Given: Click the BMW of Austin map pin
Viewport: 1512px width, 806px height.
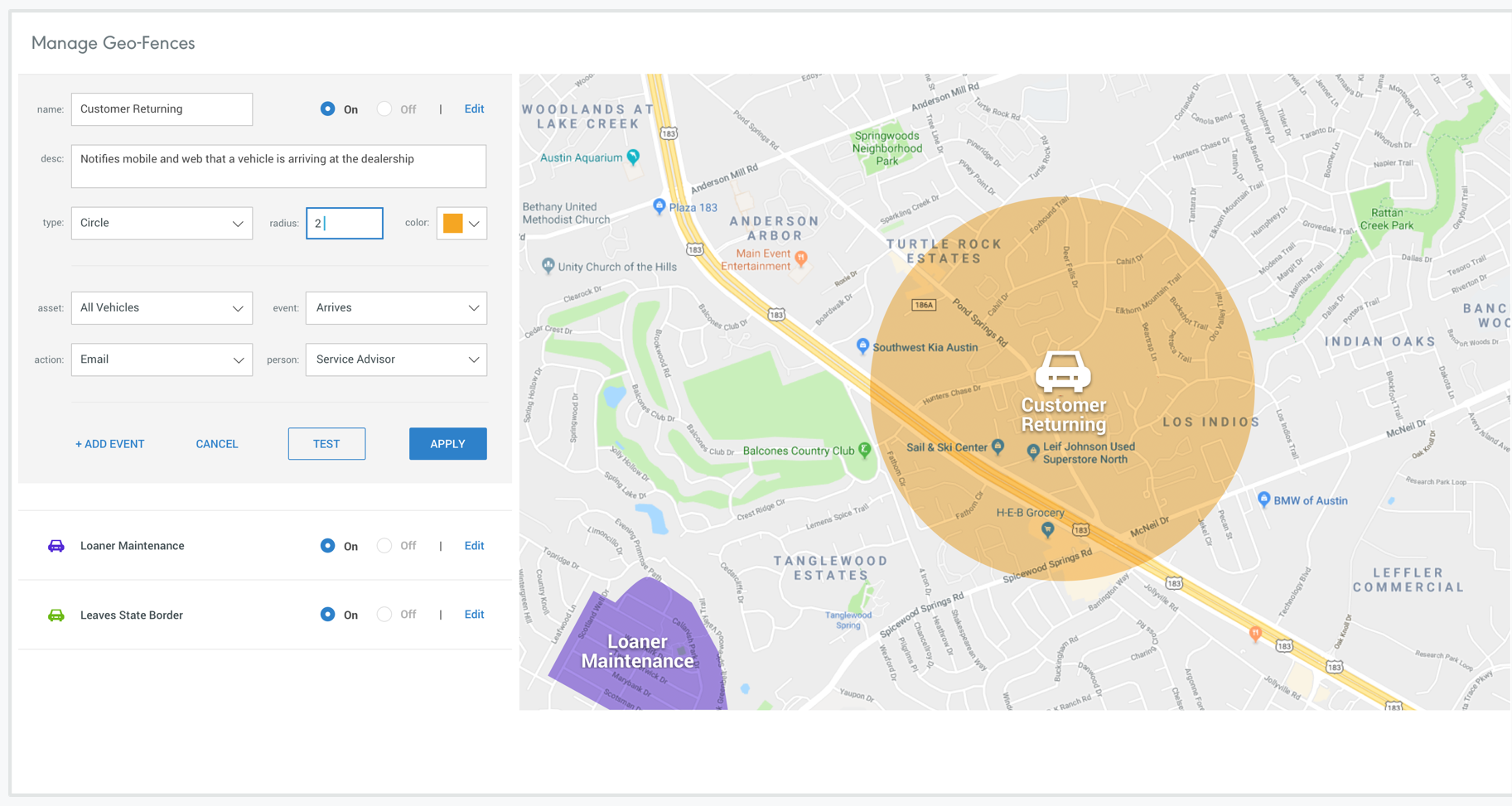Looking at the screenshot, I should coord(1263,500).
